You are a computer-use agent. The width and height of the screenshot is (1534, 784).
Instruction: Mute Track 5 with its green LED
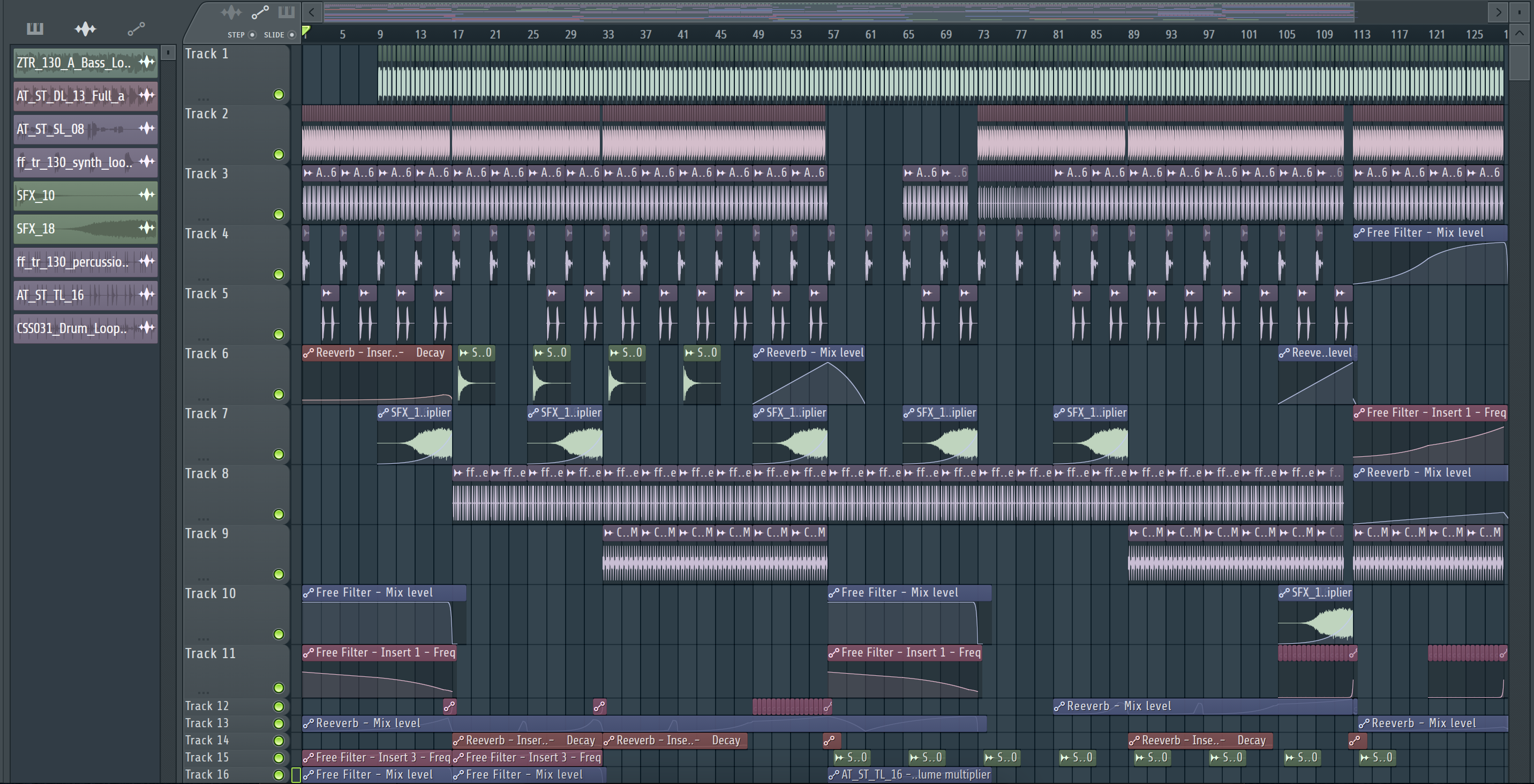279,335
